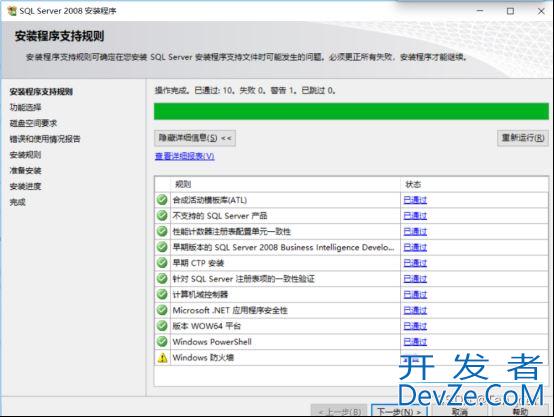
Task: Click 隐藏详细信息(S) << button
Action: coord(195,138)
